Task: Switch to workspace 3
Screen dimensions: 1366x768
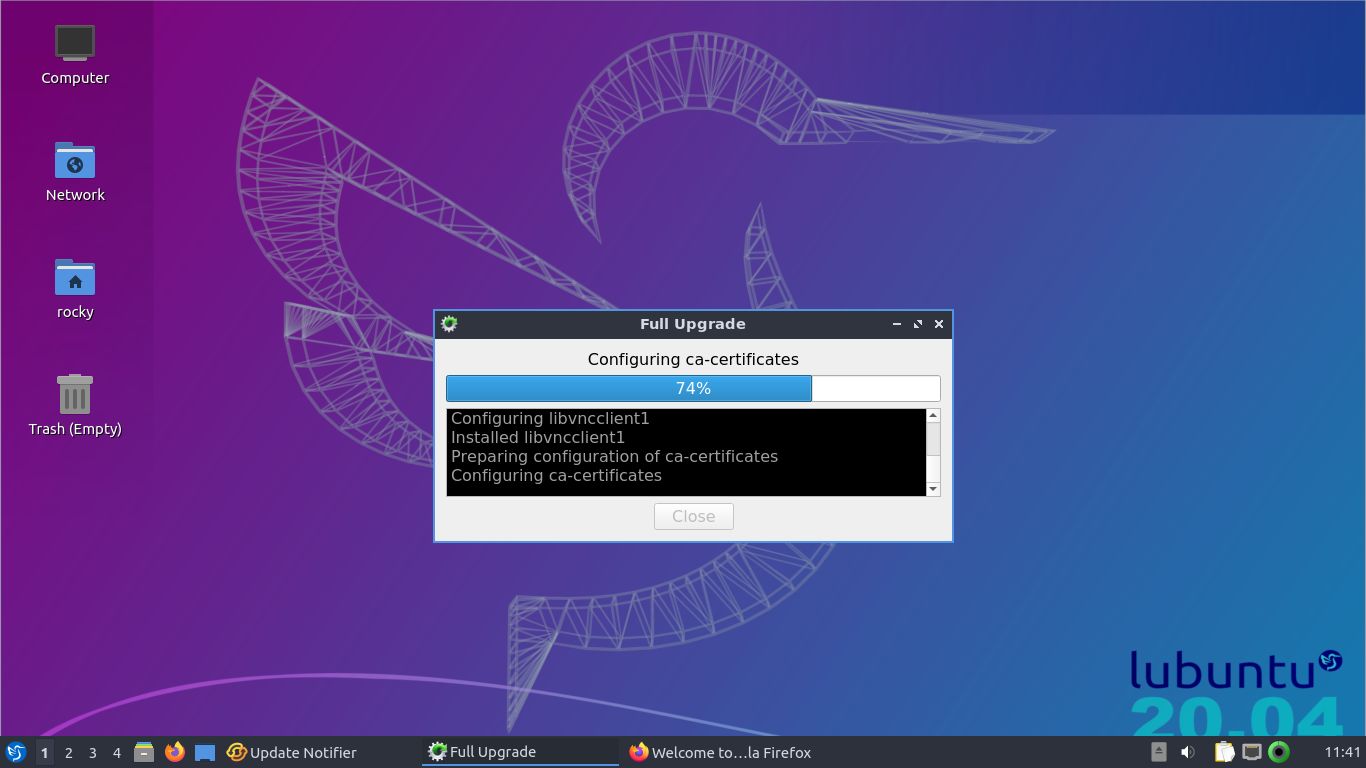Action: [x=92, y=752]
